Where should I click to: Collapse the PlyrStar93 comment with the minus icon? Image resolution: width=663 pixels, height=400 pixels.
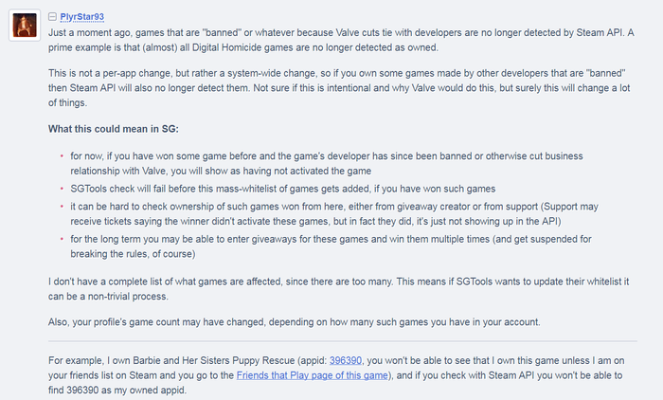53,17
